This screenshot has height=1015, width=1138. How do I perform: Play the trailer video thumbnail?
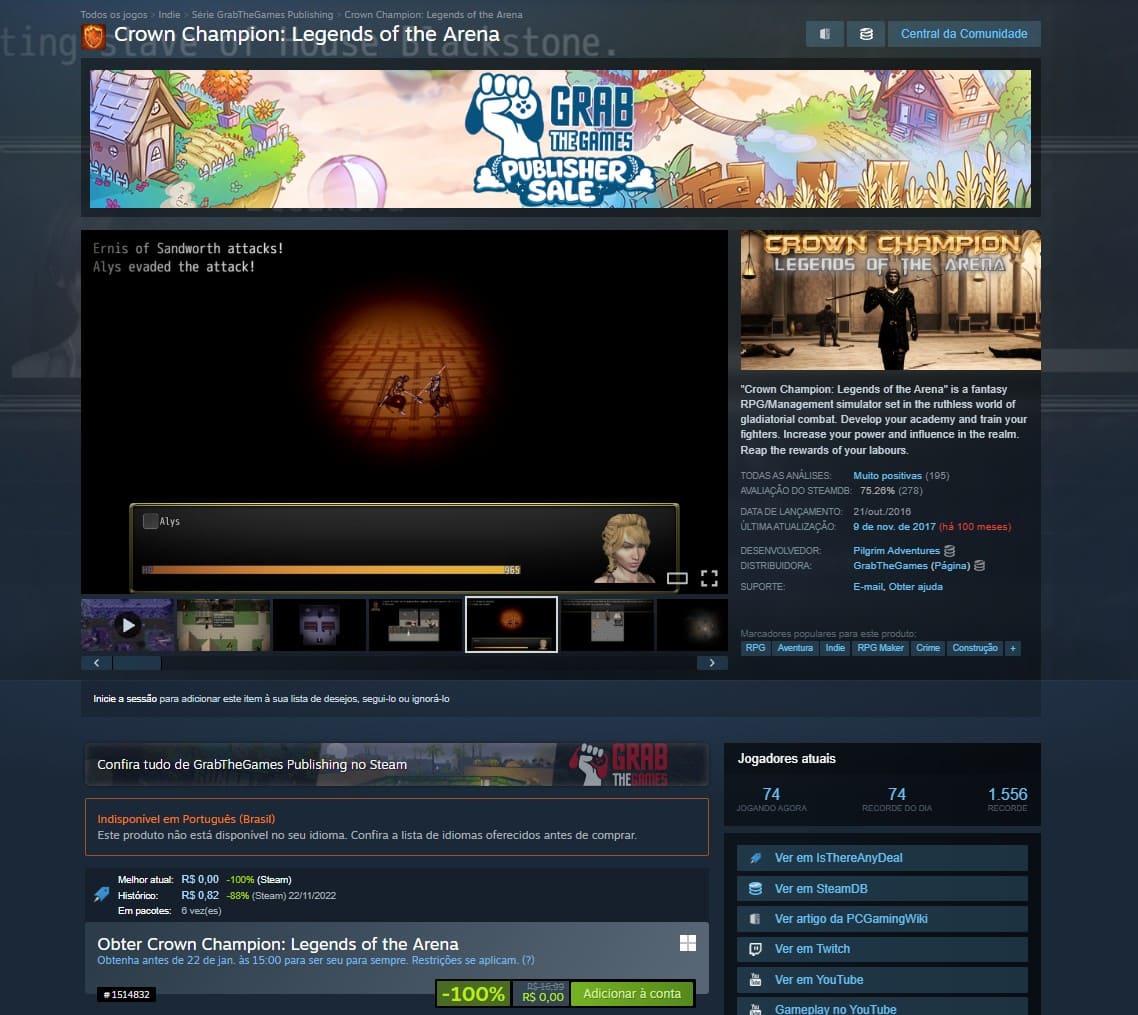click(x=127, y=625)
